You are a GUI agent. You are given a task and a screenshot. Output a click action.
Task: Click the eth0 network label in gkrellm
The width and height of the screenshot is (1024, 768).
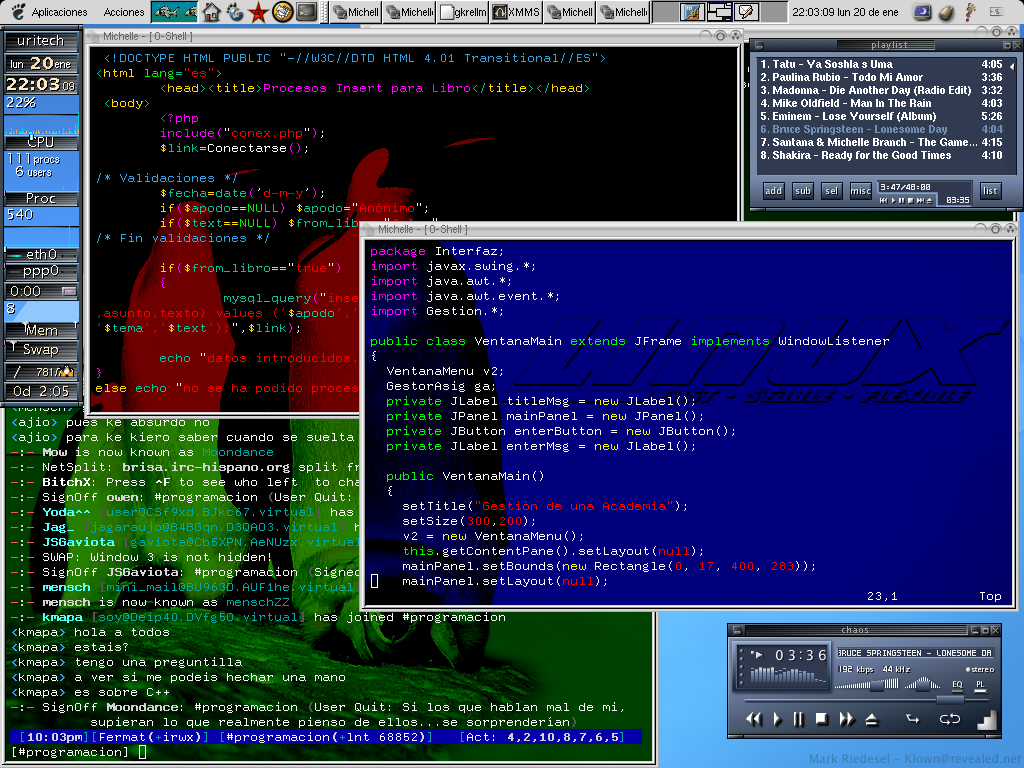41,254
